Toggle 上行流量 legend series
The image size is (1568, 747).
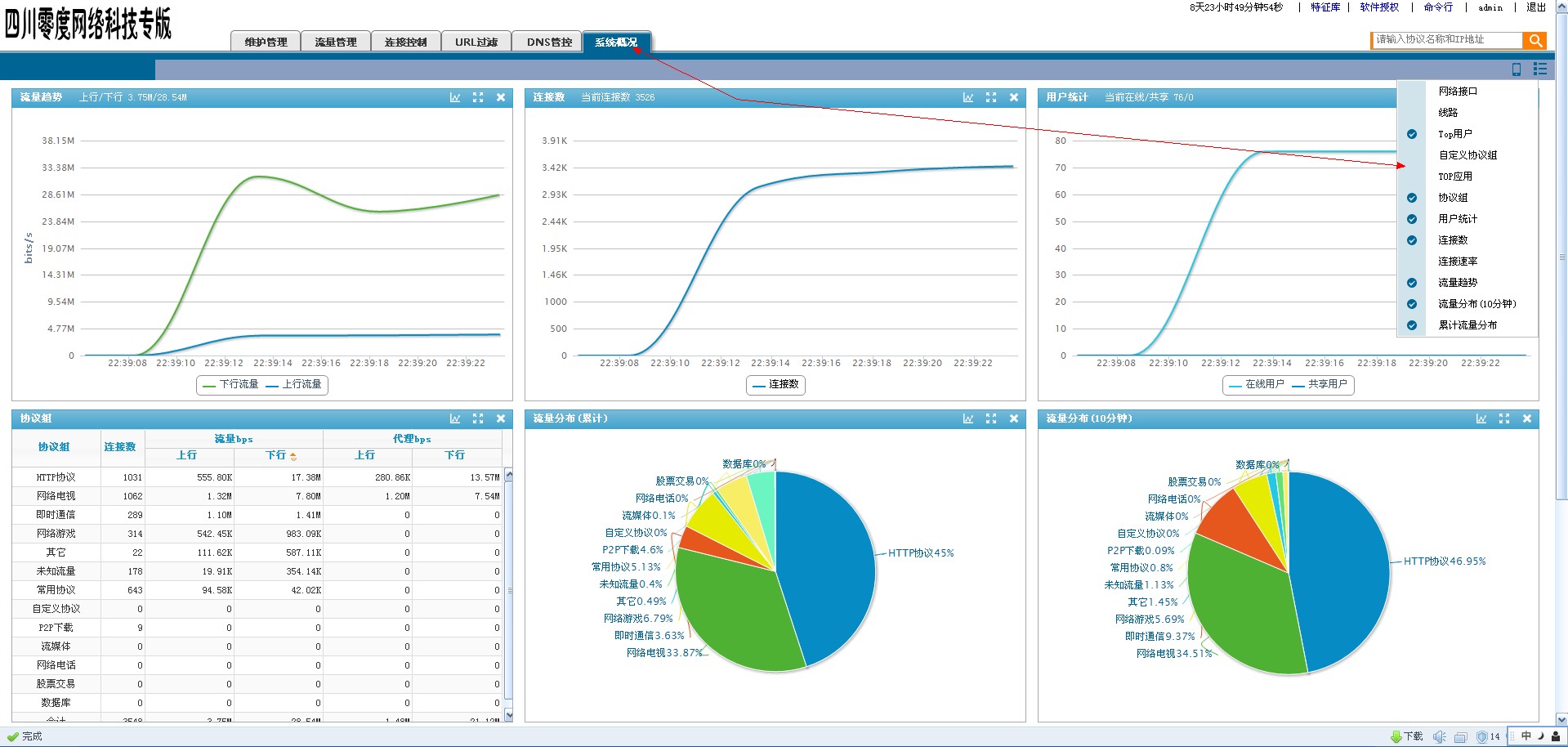click(294, 385)
